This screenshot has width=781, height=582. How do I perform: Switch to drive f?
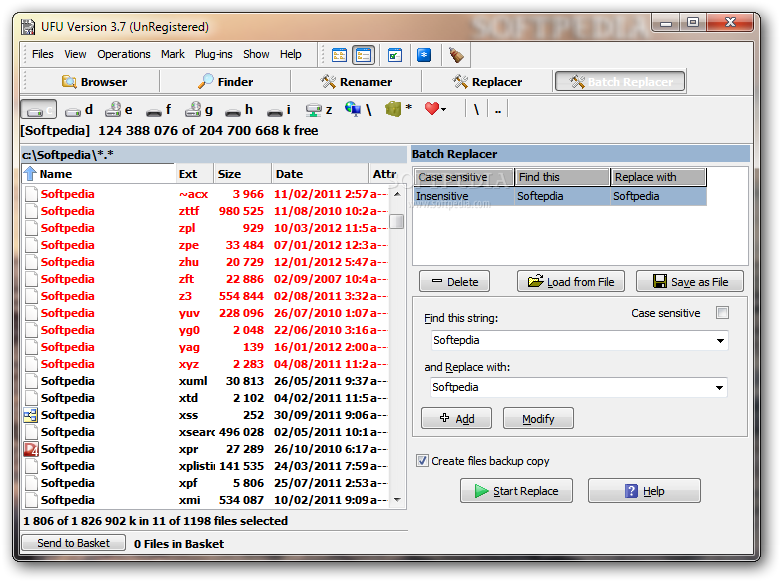(x=159, y=110)
